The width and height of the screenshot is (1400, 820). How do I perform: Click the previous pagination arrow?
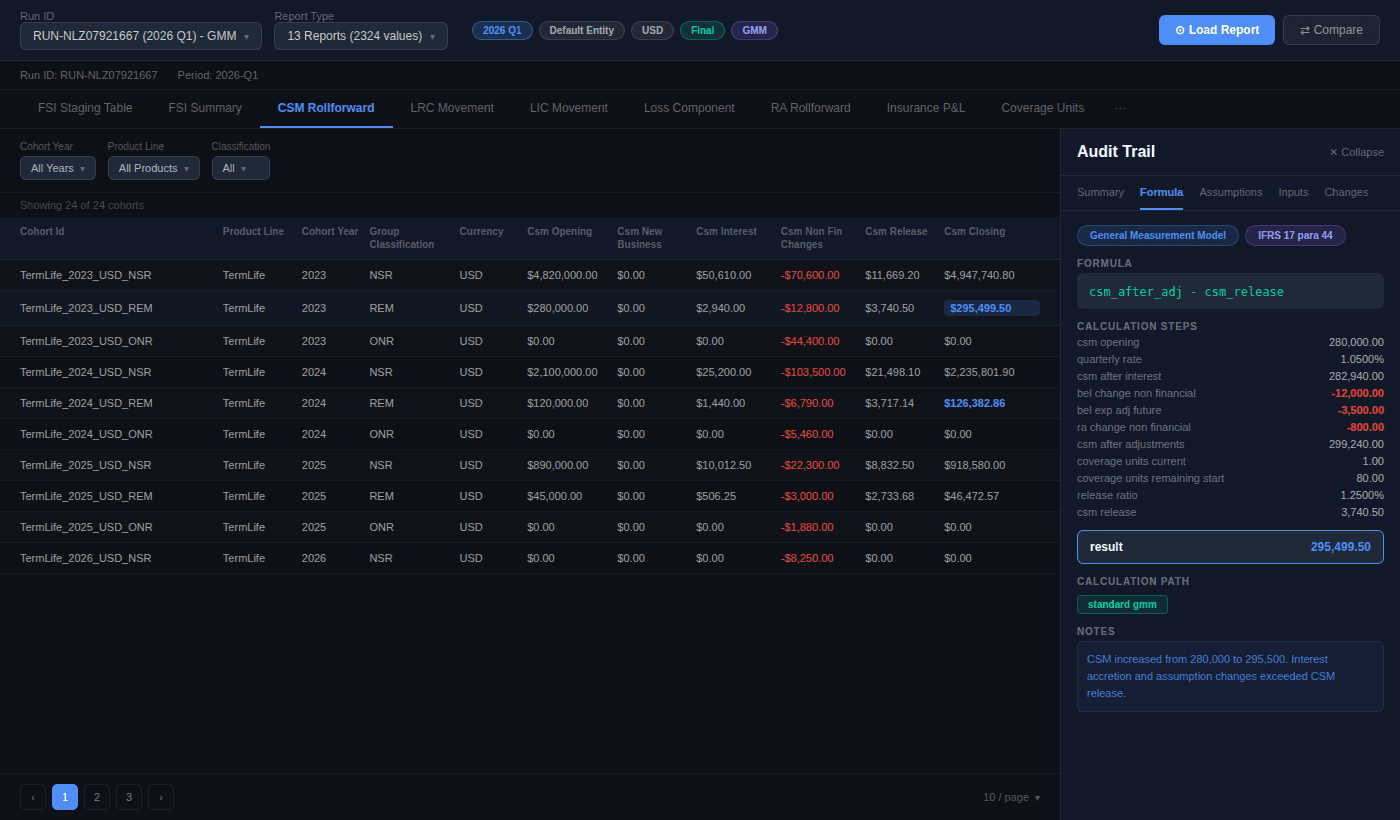[33, 797]
